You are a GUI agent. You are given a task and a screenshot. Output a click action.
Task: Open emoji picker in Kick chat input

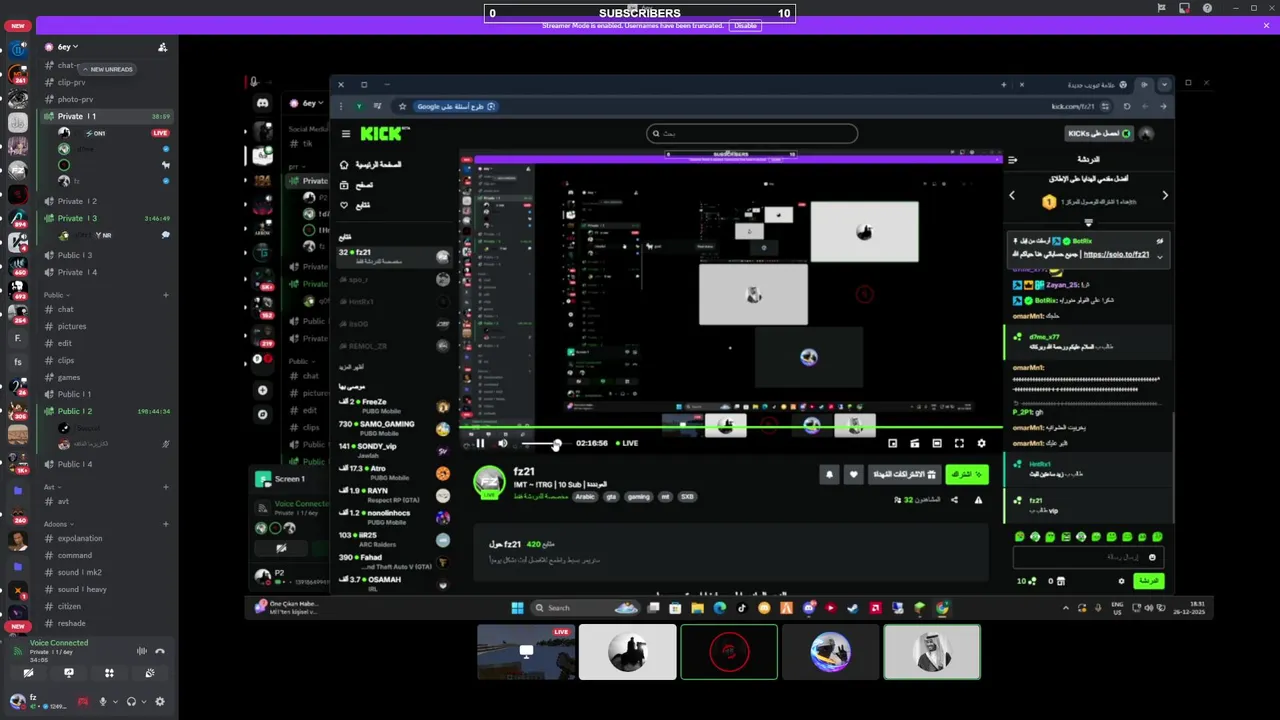point(1152,557)
